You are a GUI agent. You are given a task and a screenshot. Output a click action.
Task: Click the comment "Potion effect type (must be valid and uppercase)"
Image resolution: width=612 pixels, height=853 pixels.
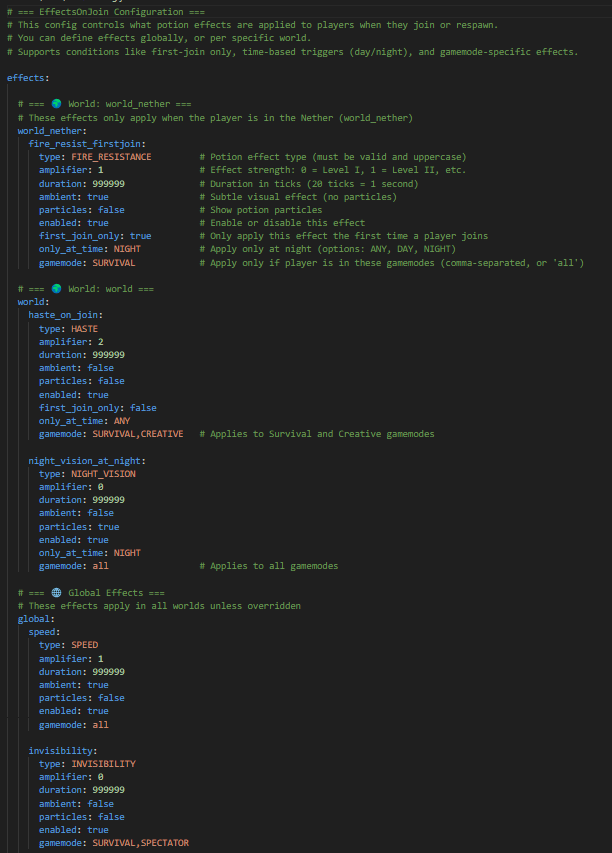(333, 157)
